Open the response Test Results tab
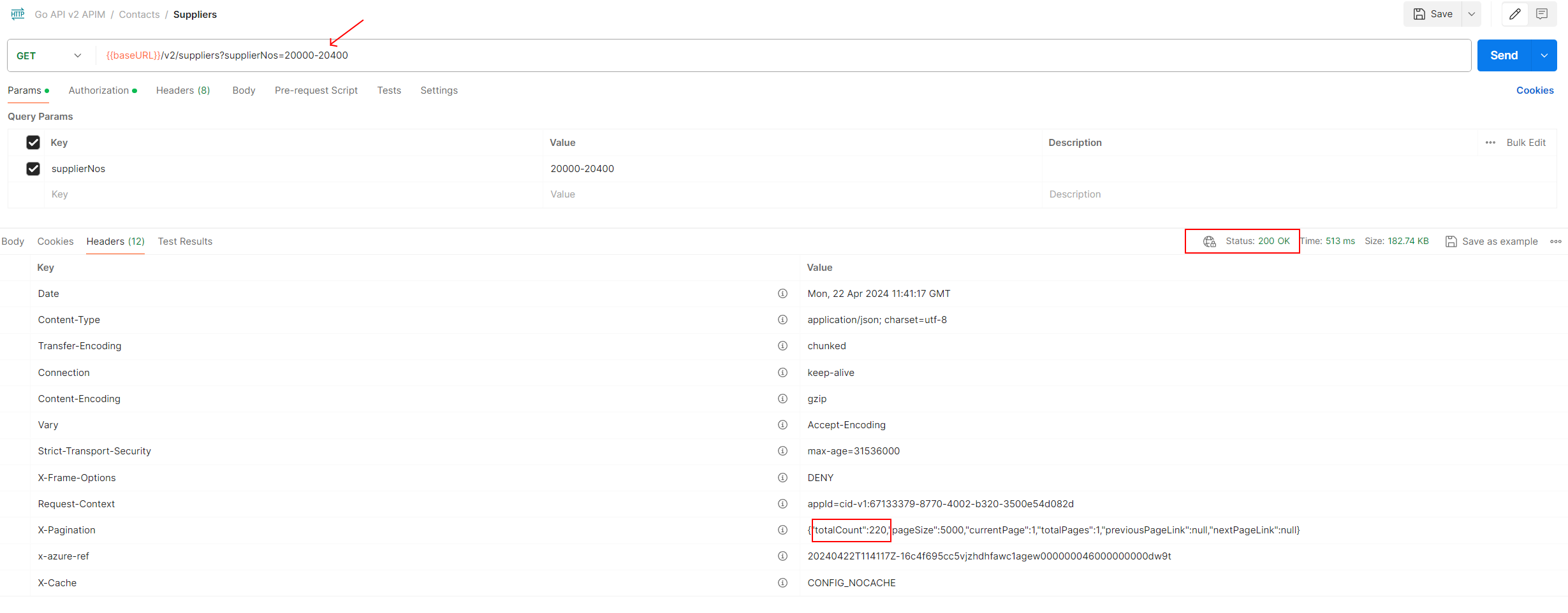Image resolution: width=1568 pixels, height=613 pixels. coord(185,242)
